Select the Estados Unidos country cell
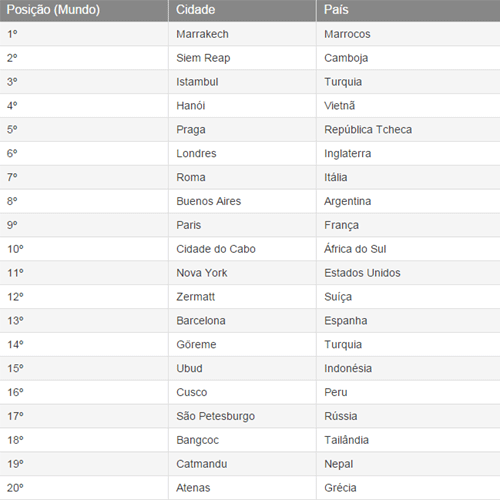 (x=408, y=273)
